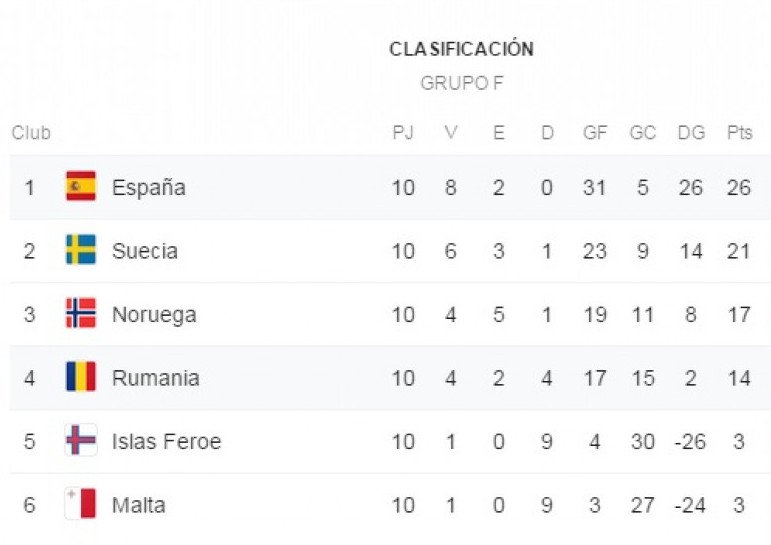Click the Sweden flag icon
Screen dimensions: 771x545
(81, 249)
